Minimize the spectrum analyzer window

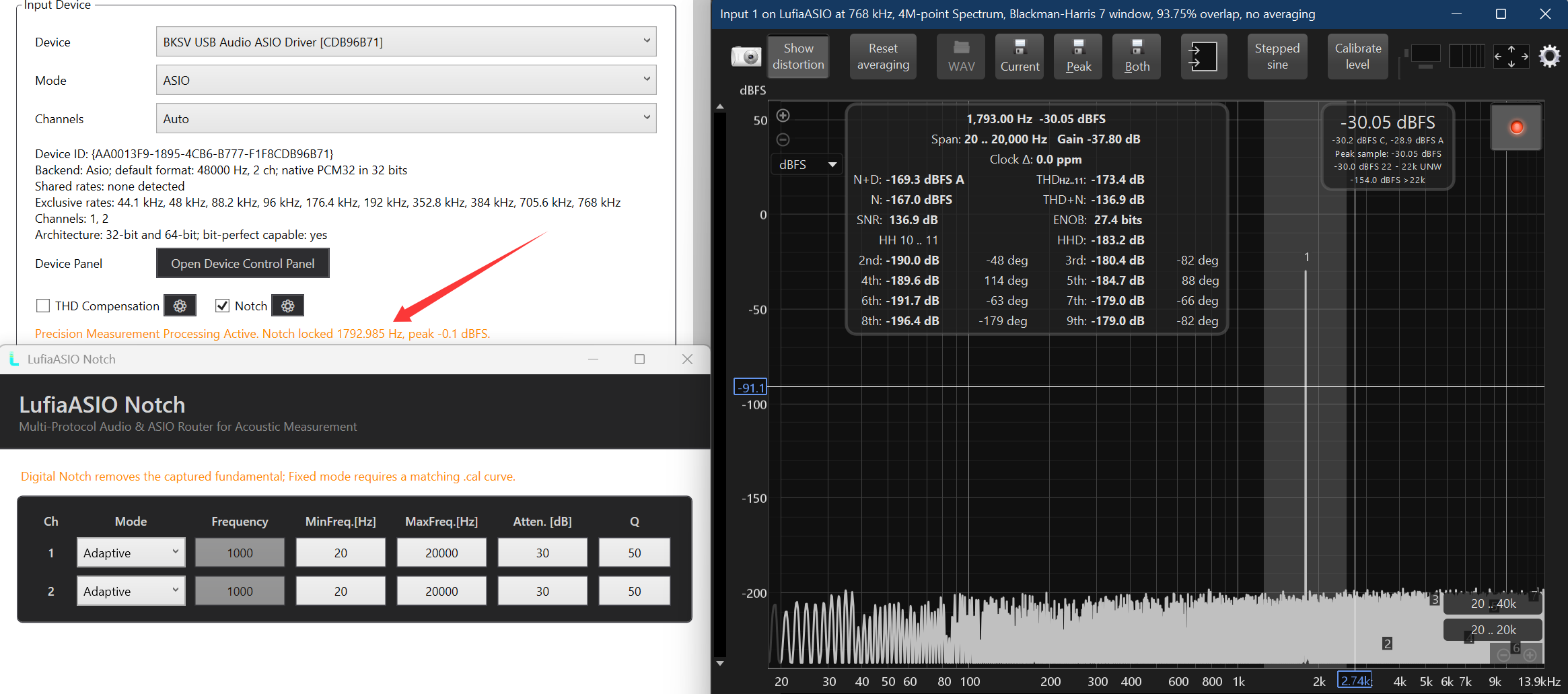[1456, 14]
